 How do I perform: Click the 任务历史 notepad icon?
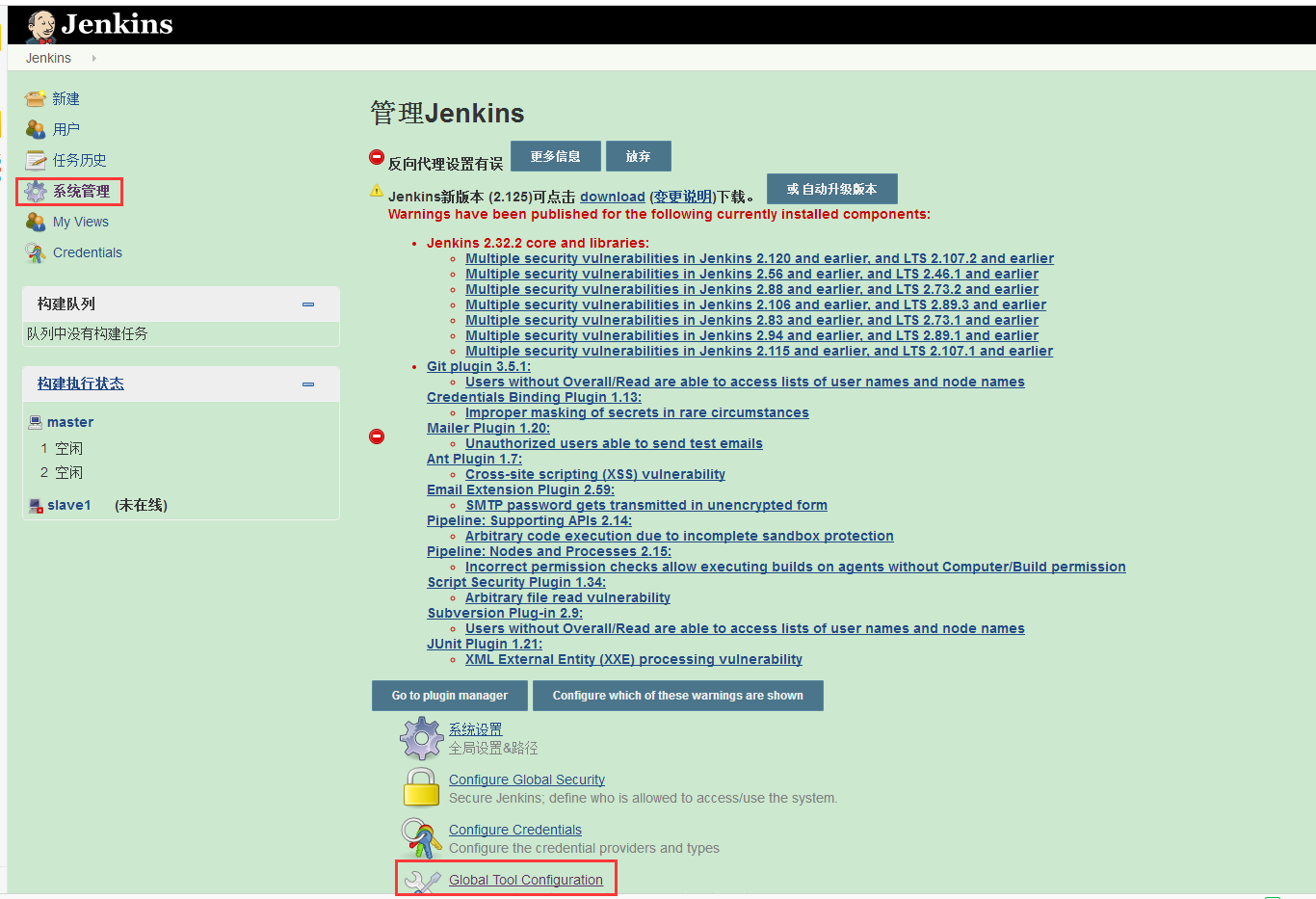point(36,160)
